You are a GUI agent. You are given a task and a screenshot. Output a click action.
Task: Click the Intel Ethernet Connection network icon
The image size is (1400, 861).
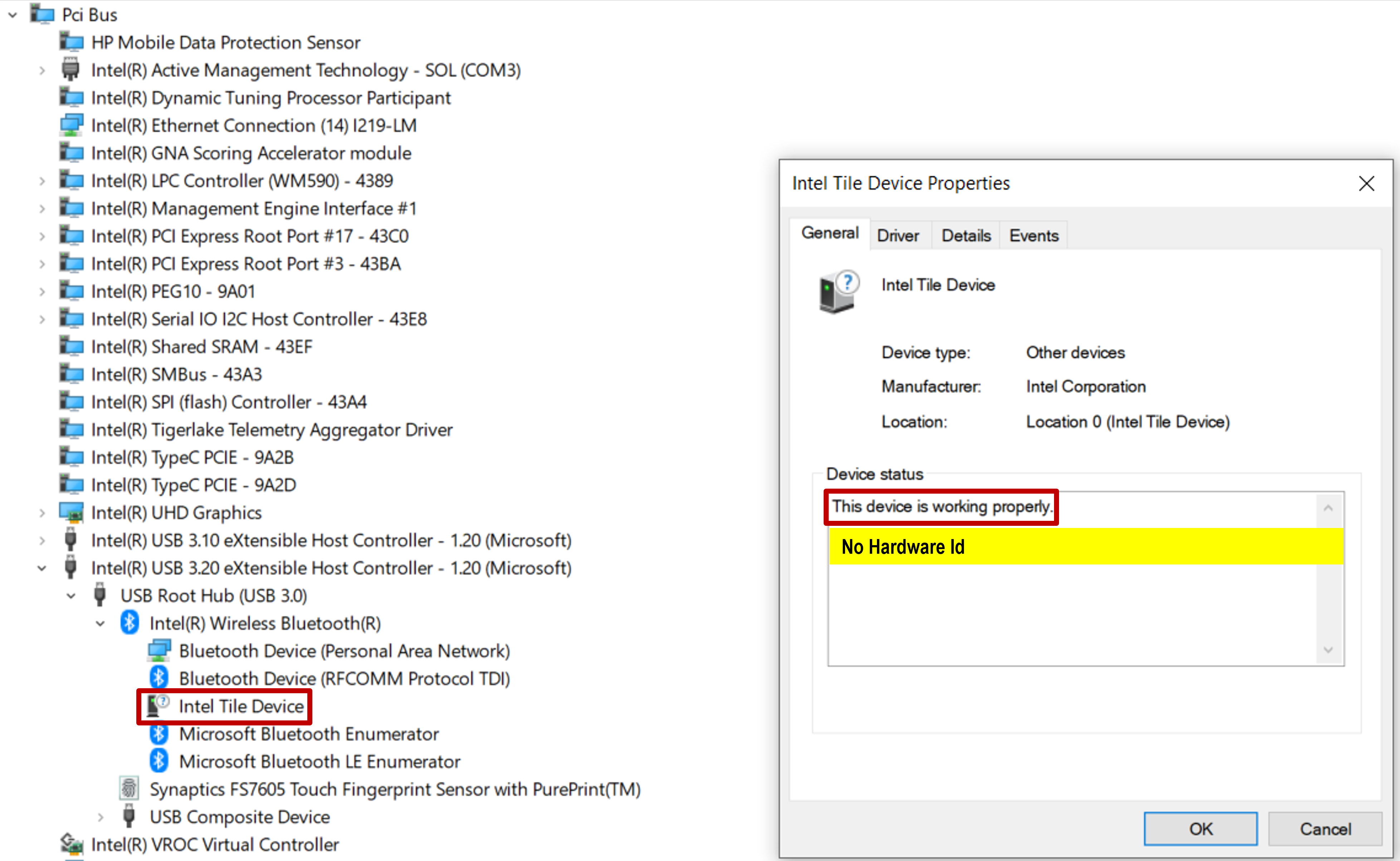pos(71,125)
